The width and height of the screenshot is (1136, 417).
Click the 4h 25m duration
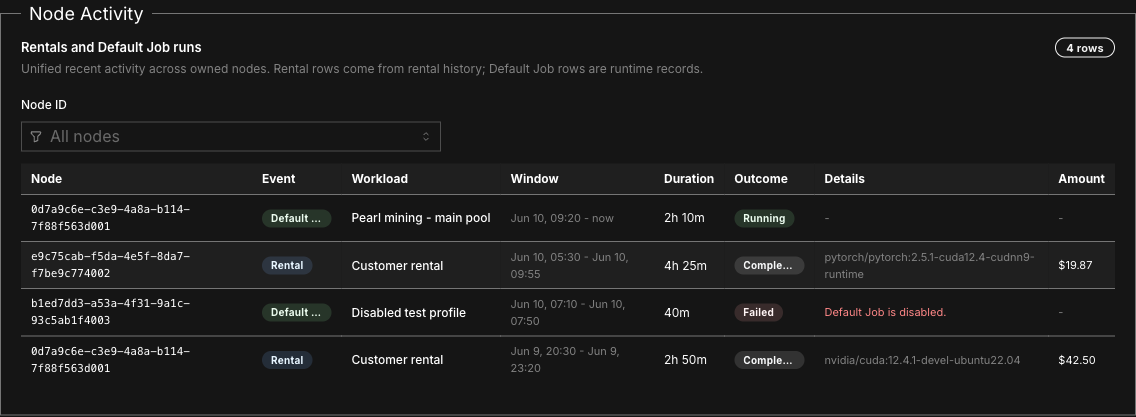click(685, 266)
